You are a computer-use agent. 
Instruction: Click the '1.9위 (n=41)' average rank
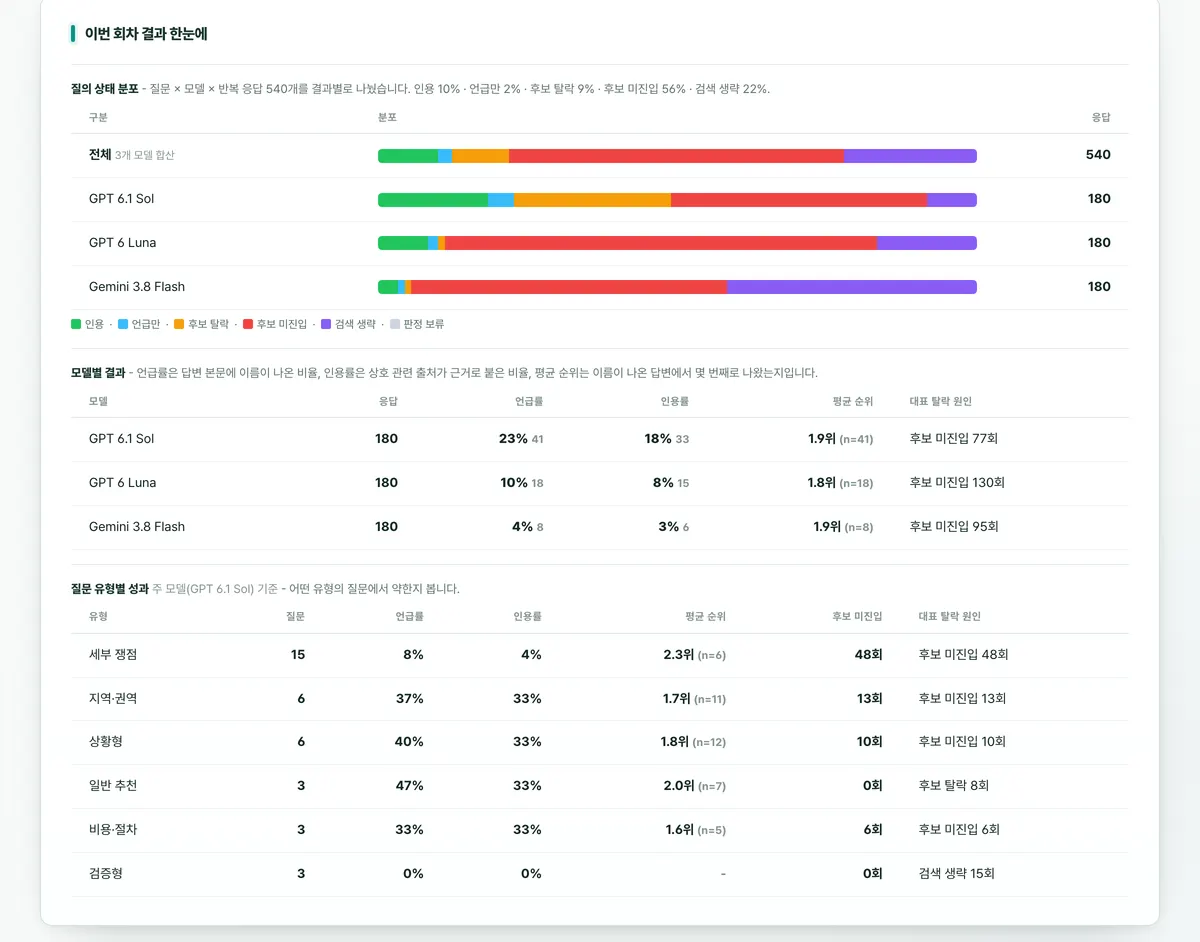click(841, 439)
